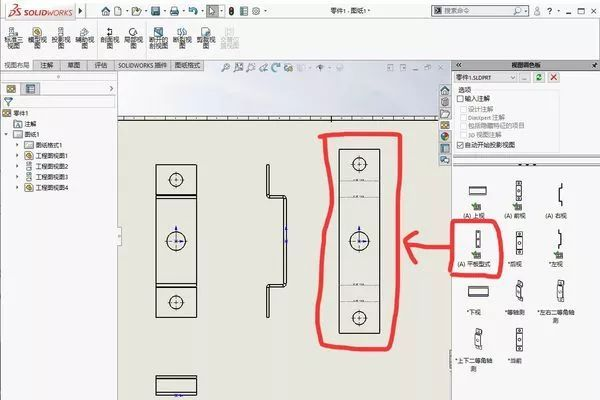
Task: Click the Zoom to Fit icon
Action: [x=225, y=68]
